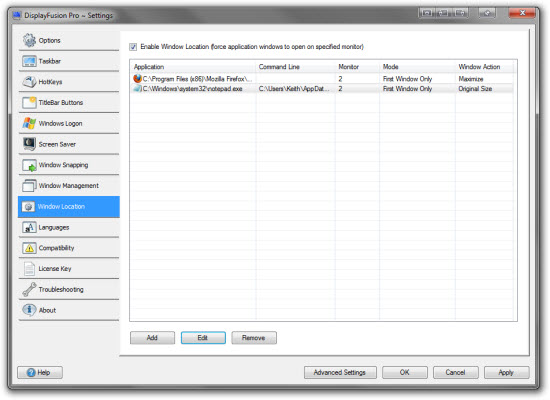Click the Compatibility warning triangle icon
Screen dimensions: 550x400
(x=29, y=248)
